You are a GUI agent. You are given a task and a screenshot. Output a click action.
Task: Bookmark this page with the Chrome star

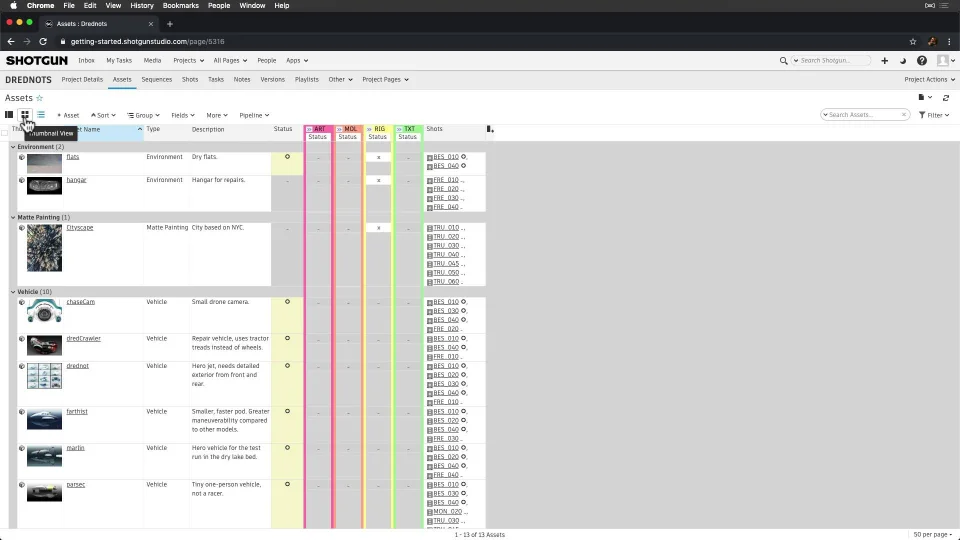click(x=913, y=42)
